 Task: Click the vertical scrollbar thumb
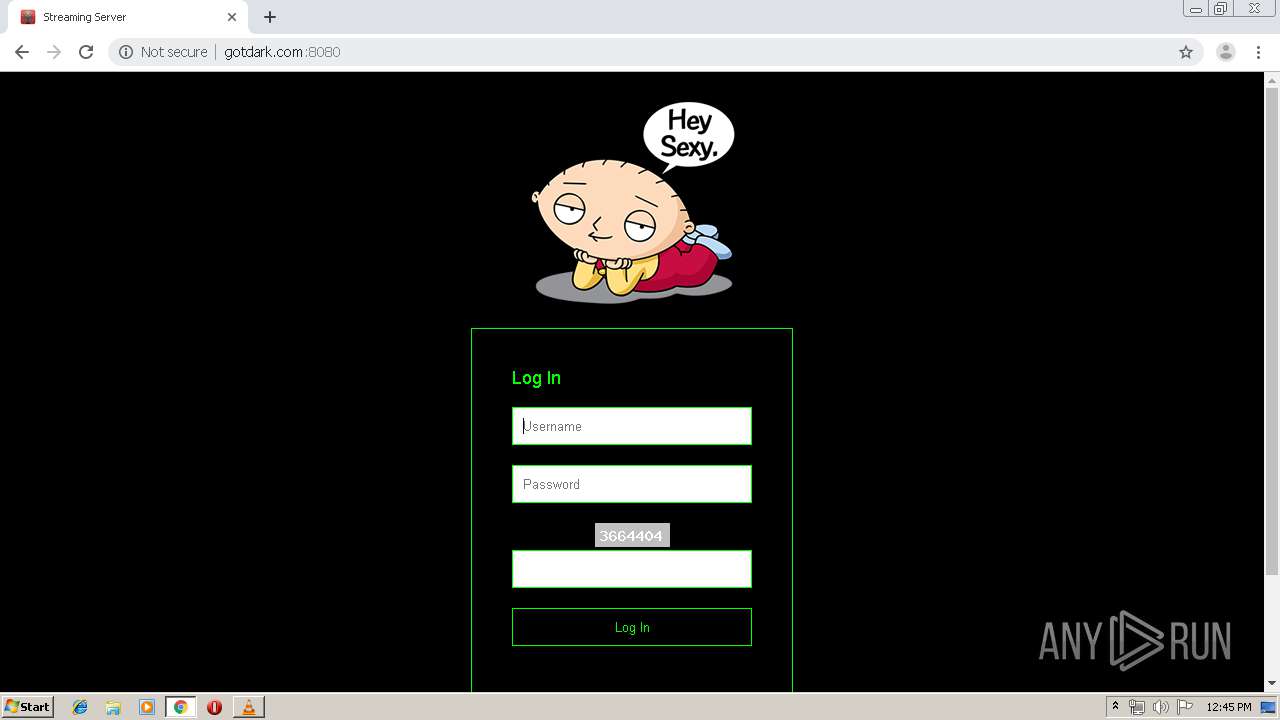coord(1272,330)
